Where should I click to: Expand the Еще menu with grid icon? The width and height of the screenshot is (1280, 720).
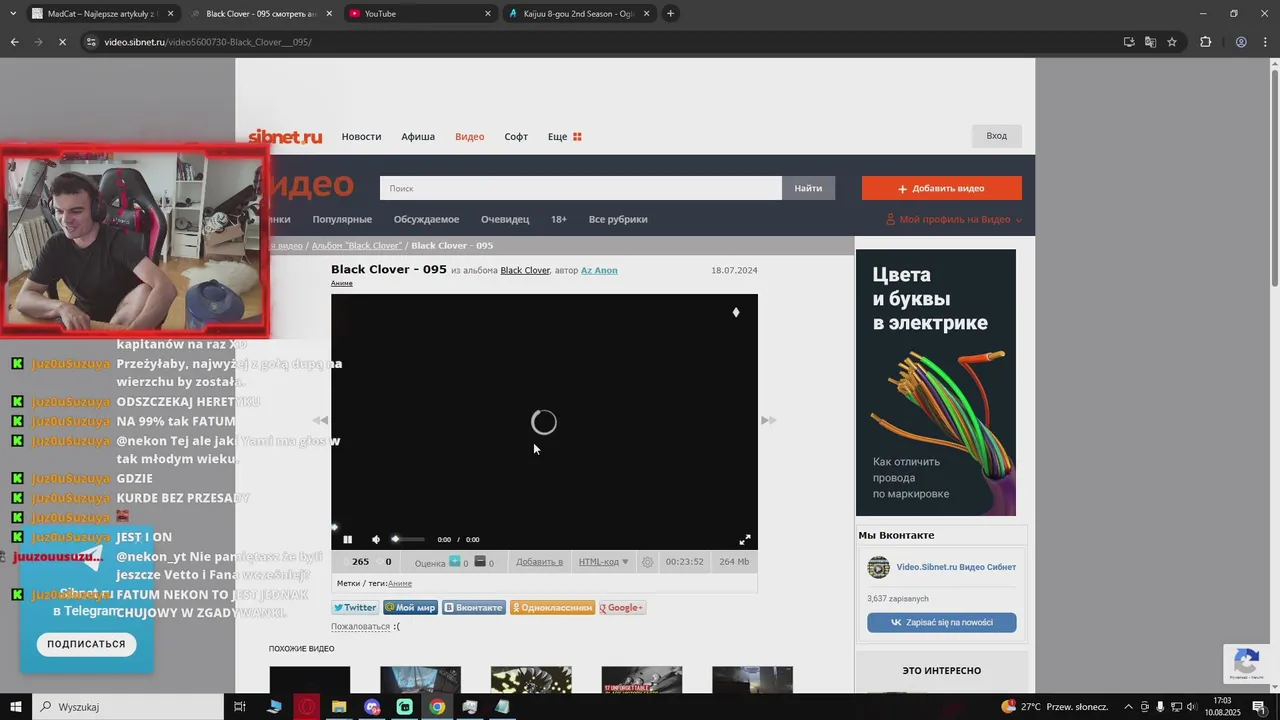[x=564, y=136]
